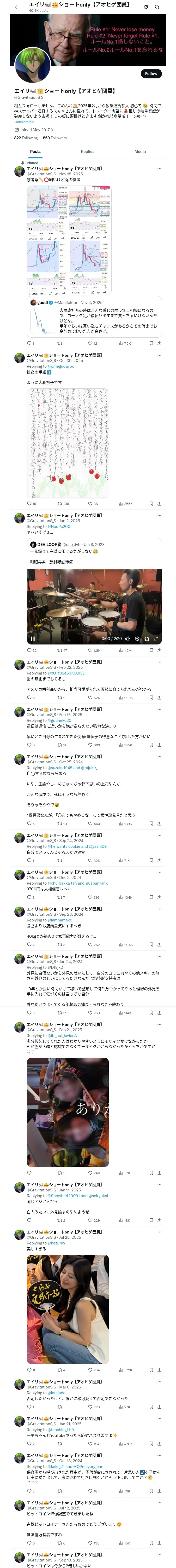Follow this profile
Screen dimensions: 176x1568
150,74
